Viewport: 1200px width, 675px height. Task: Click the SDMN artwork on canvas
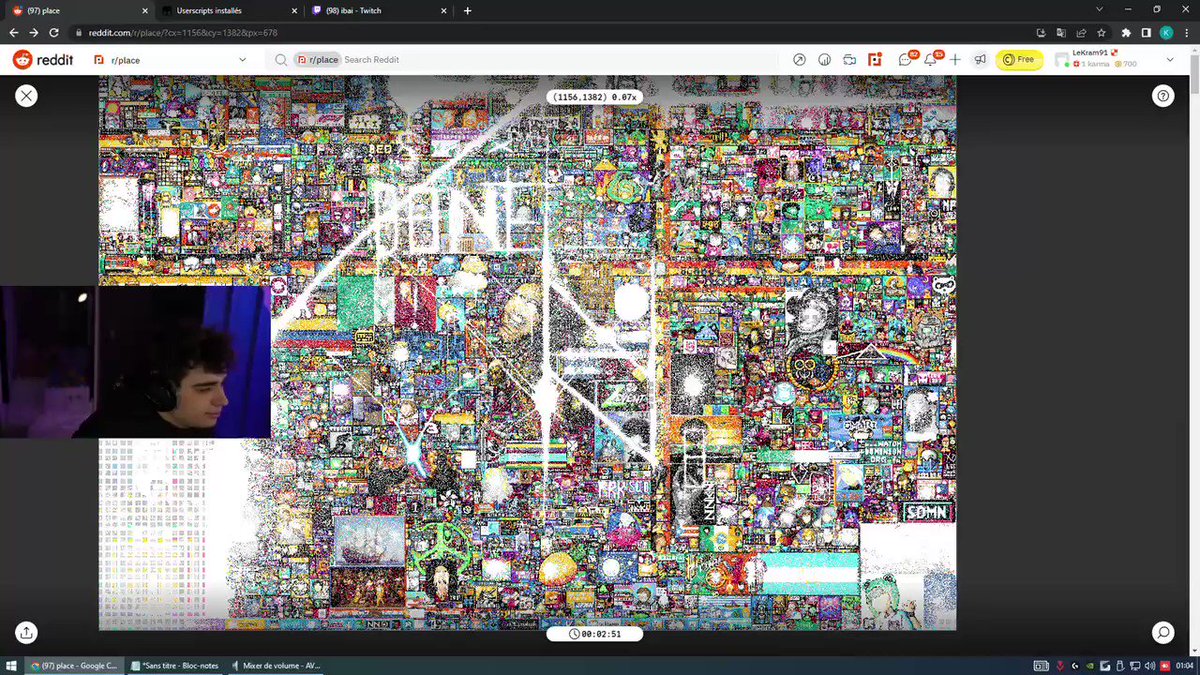926,512
